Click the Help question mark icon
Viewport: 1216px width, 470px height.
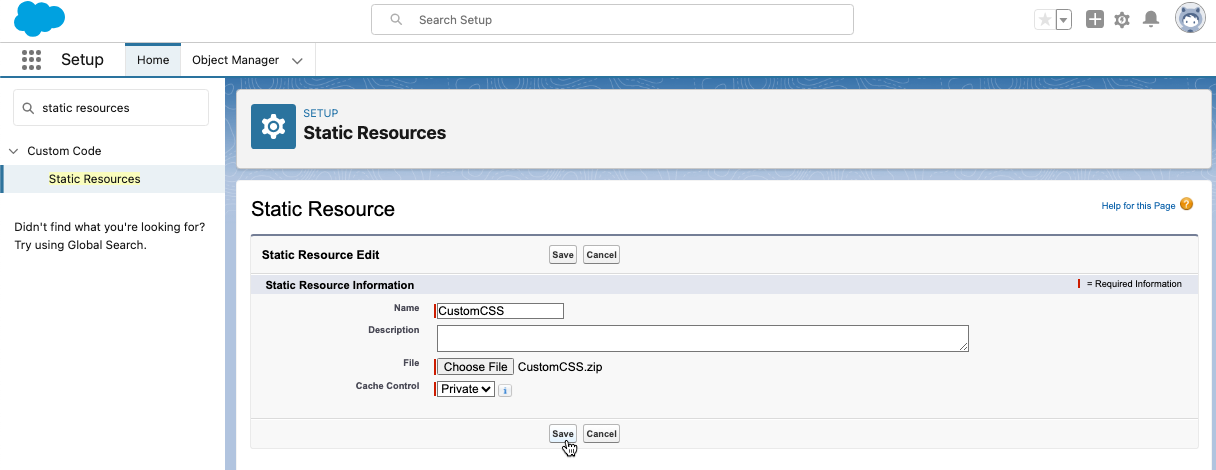tap(1187, 205)
